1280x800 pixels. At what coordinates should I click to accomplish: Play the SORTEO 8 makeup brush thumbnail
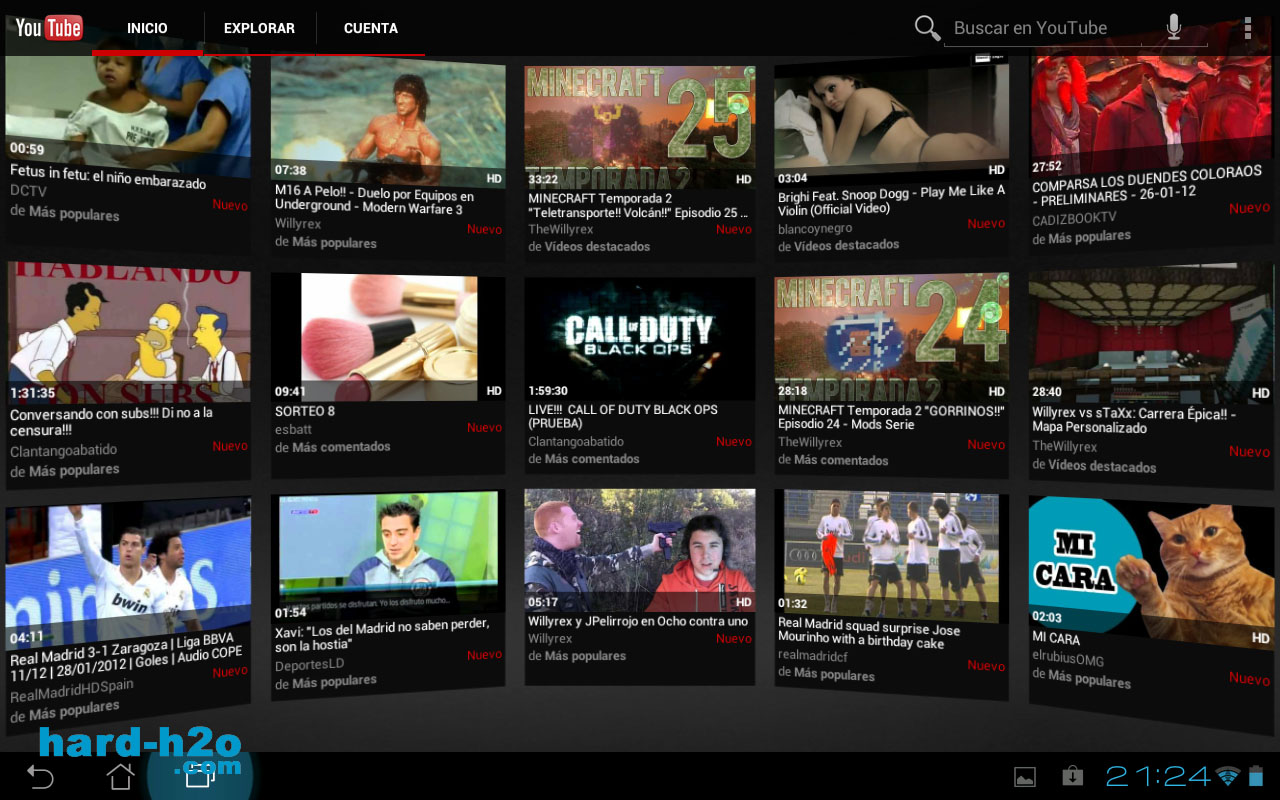pyautogui.click(x=388, y=337)
